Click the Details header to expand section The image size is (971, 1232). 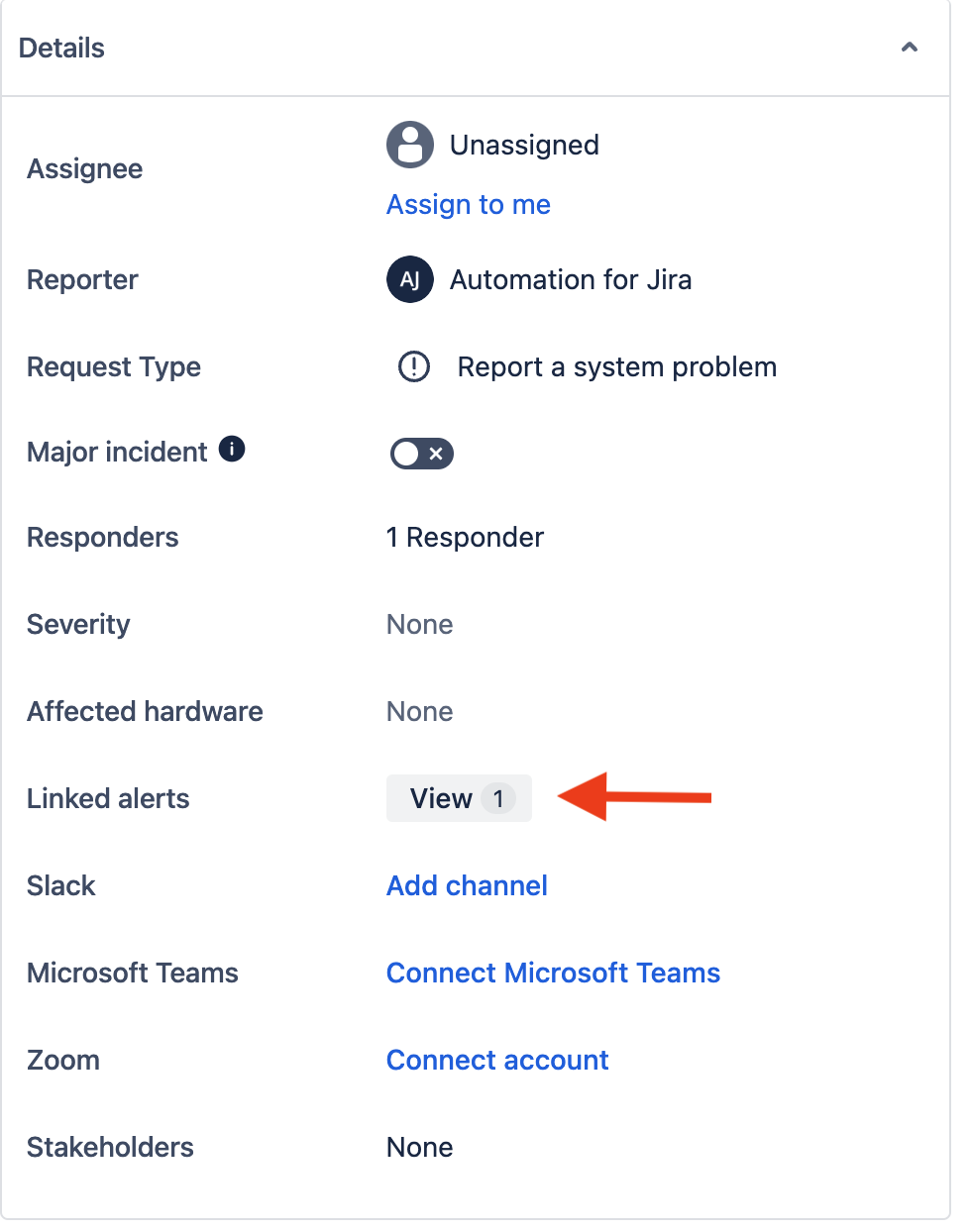(x=61, y=47)
